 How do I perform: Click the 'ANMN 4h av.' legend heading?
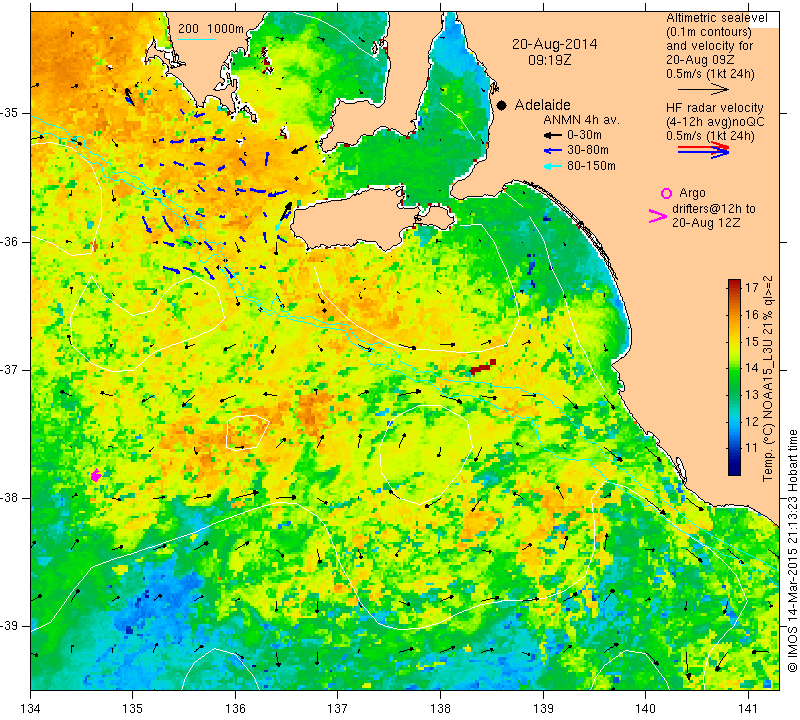point(581,120)
